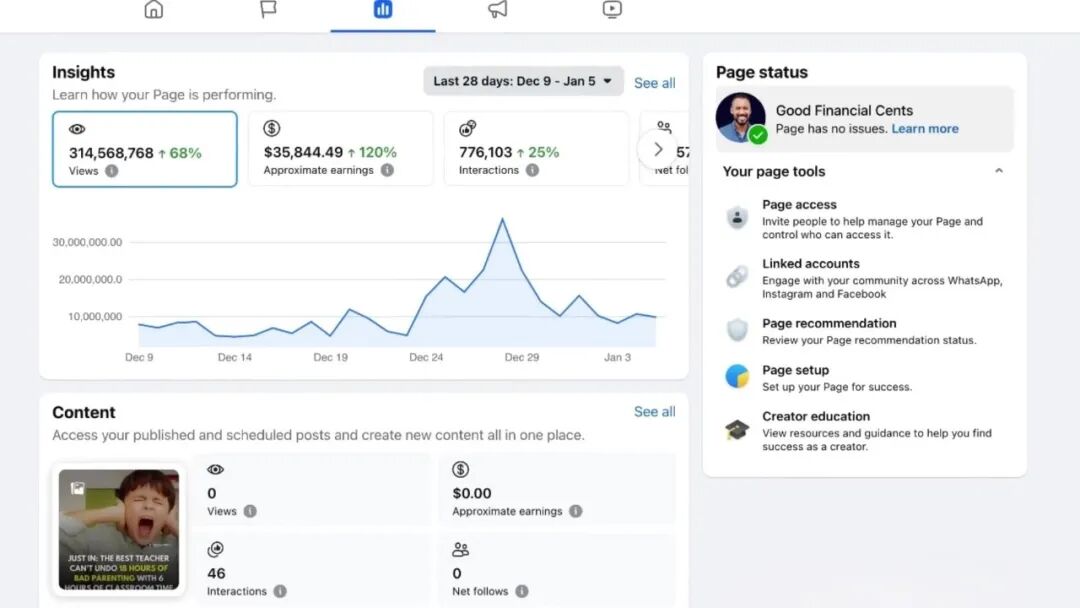Click the chart peak near Dec 29
Viewport: 1080px width, 608px height.
(503, 219)
